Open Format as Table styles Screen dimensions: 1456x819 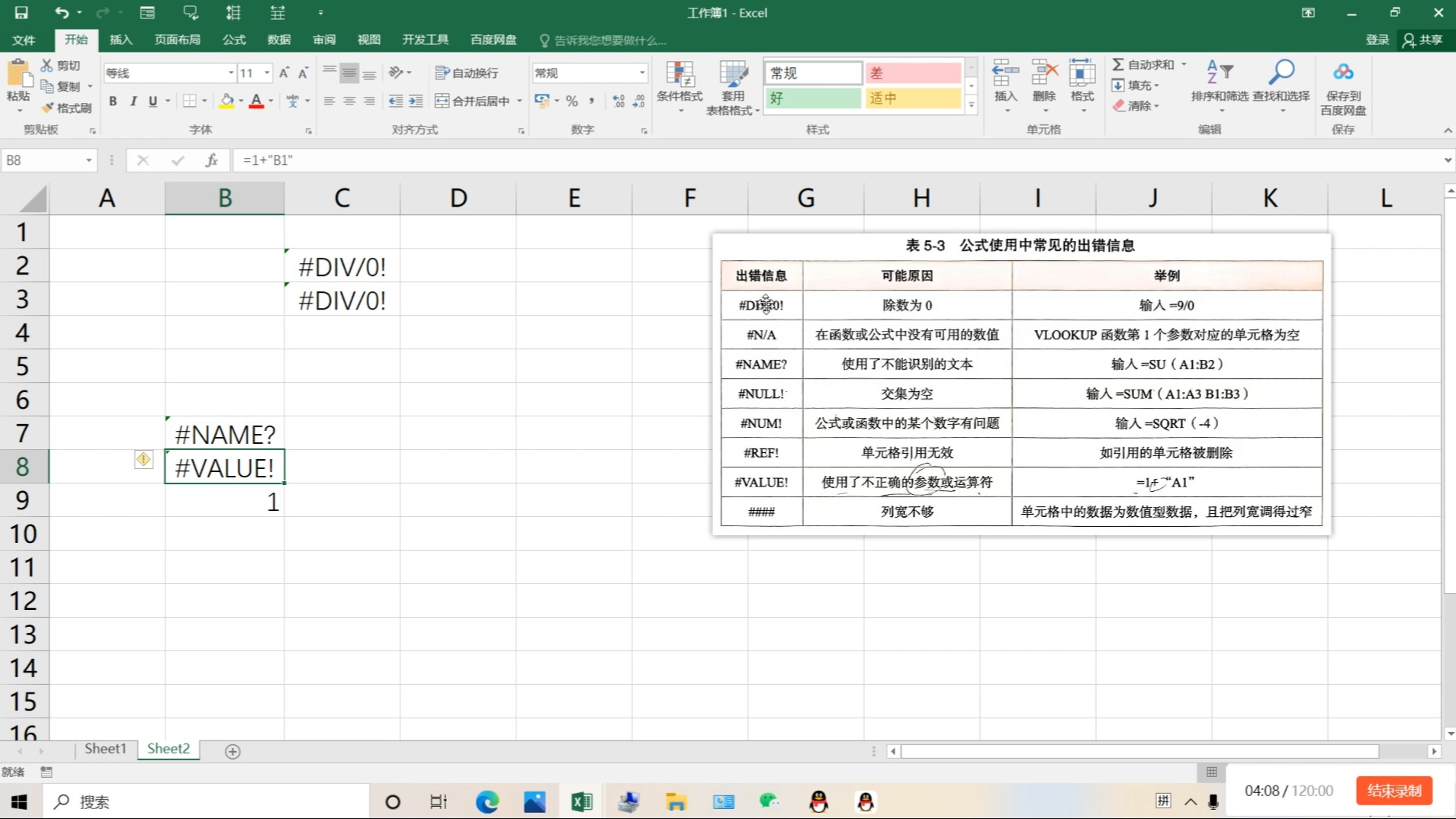tap(733, 87)
